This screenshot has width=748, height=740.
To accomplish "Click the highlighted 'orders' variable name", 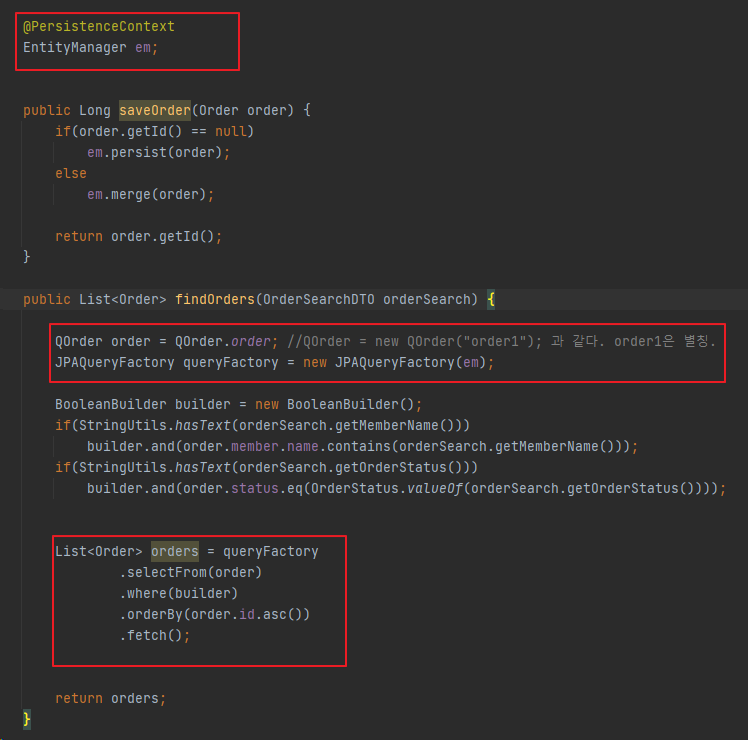I will point(175,552).
